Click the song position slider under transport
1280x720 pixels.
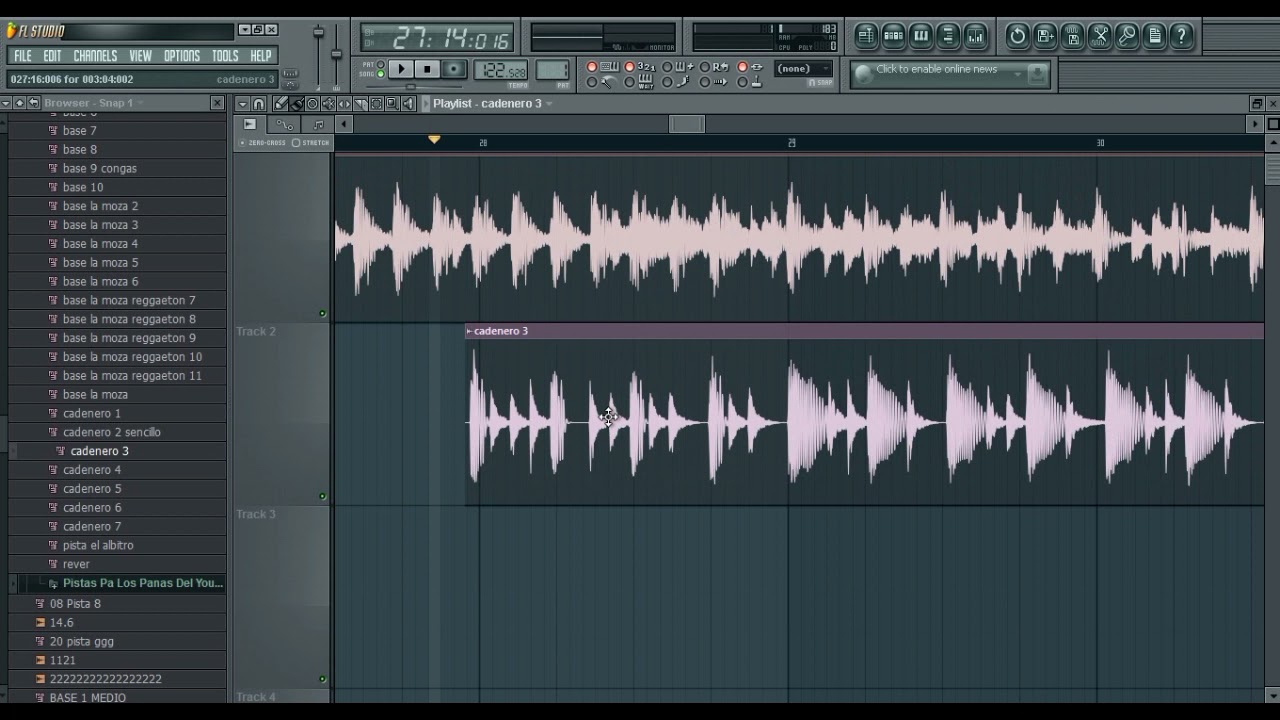click(x=412, y=86)
